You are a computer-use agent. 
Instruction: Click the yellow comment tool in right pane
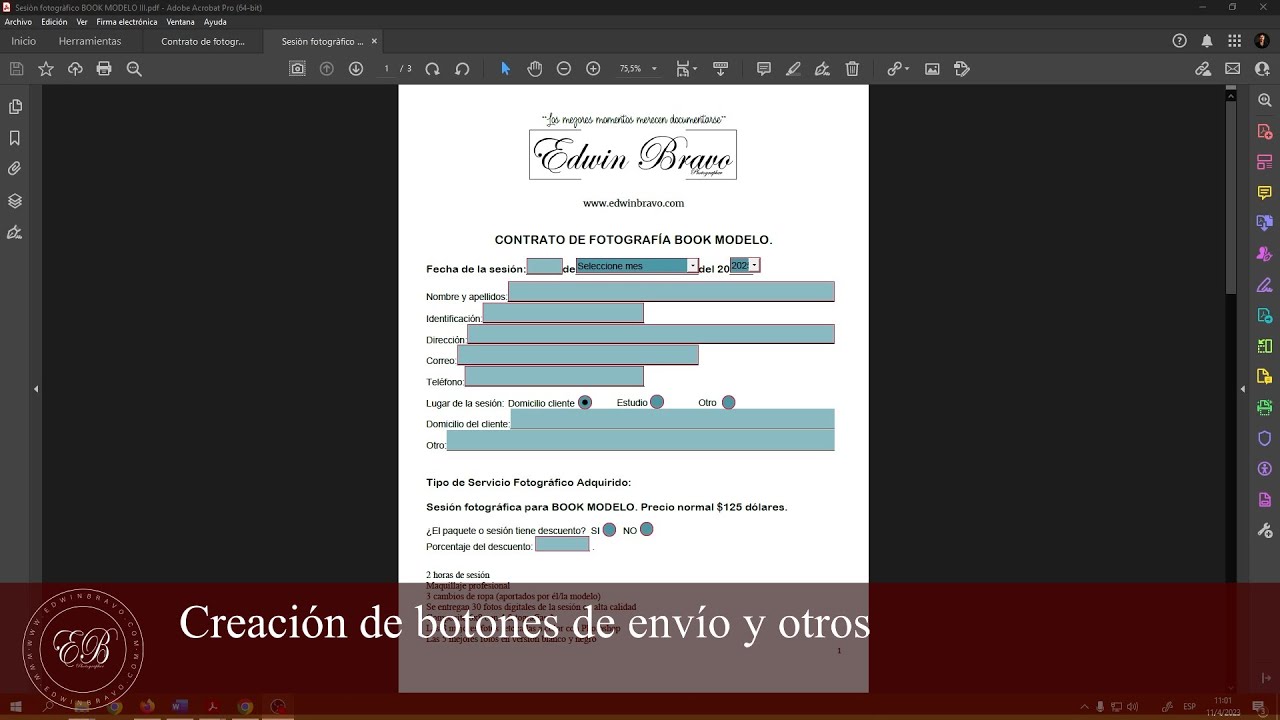click(x=1264, y=192)
